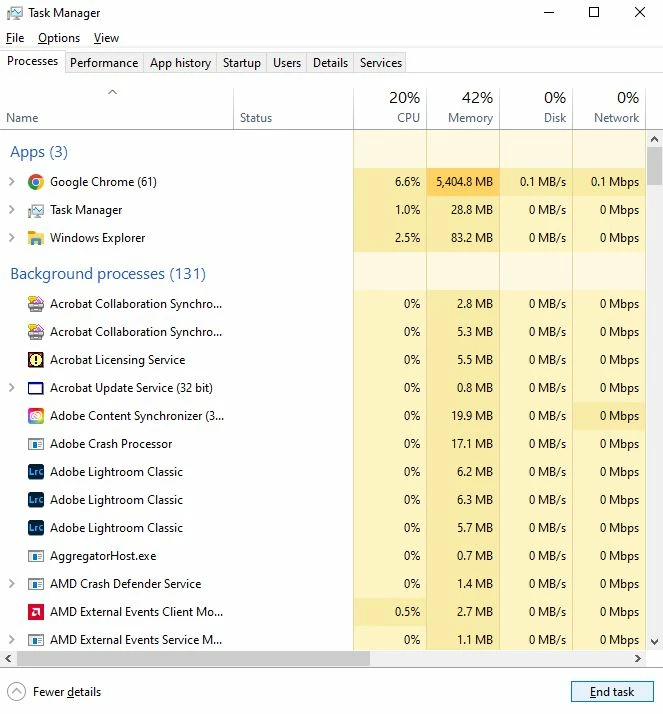
Task: Click the End task button
Action: pos(612,692)
